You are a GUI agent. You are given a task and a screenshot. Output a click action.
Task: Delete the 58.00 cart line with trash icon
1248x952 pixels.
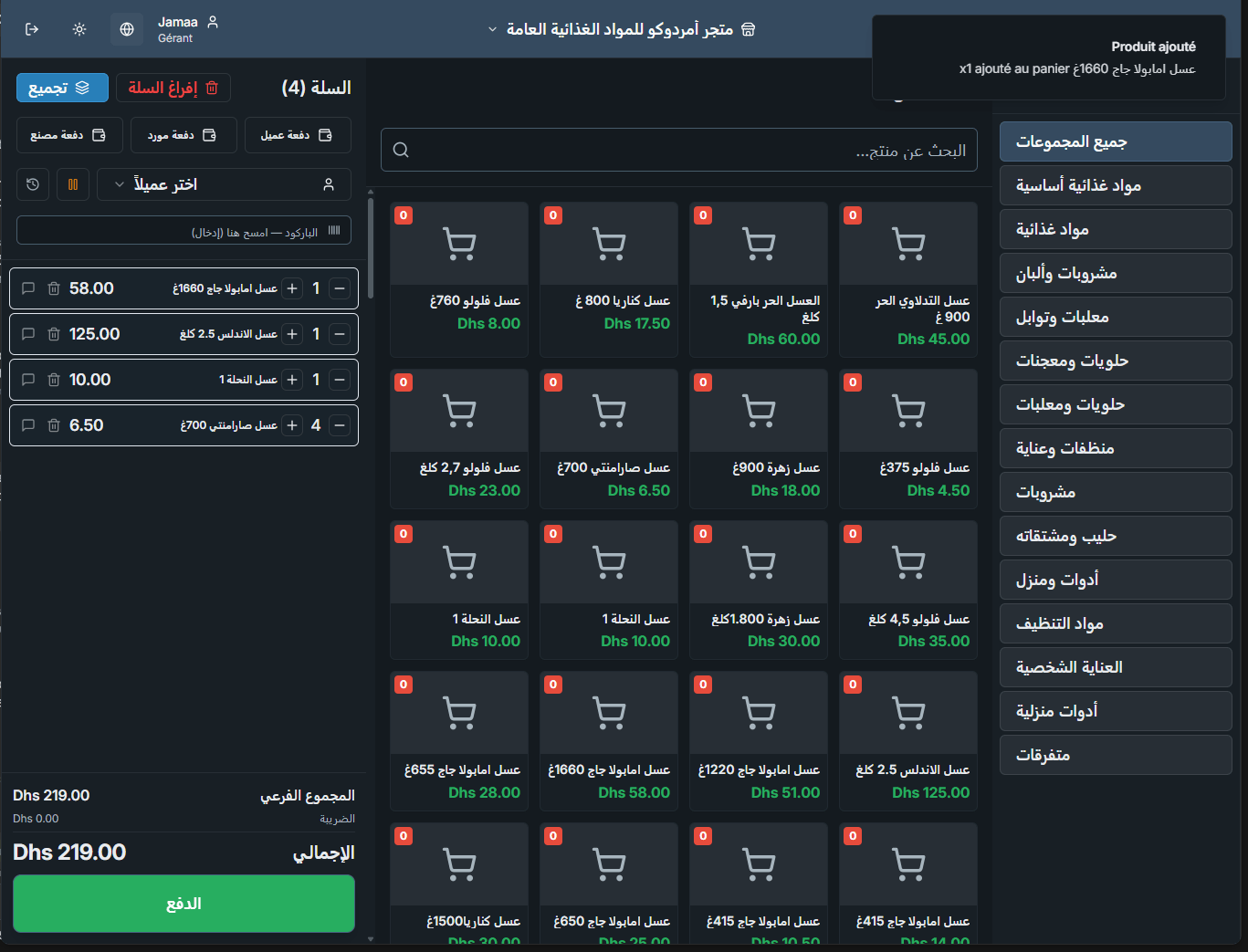[x=54, y=288]
